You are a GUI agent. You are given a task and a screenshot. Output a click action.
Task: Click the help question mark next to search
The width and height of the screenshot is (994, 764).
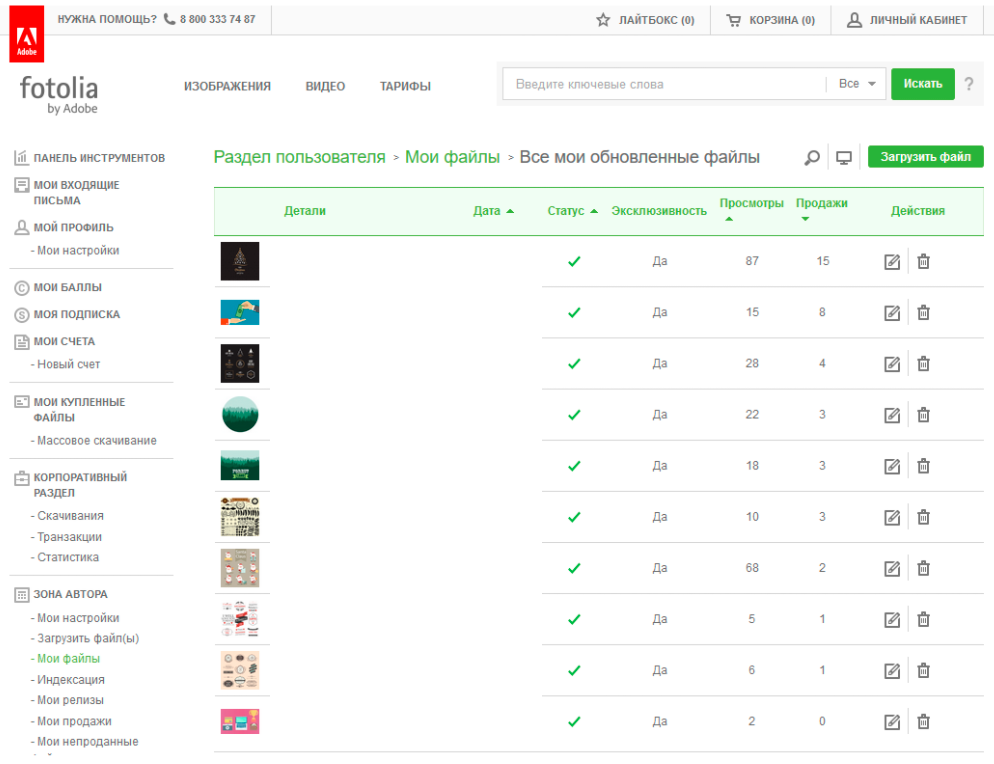[x=968, y=85]
